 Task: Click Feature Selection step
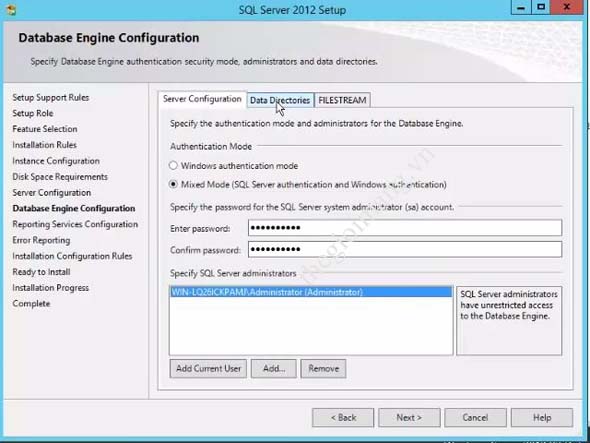tap(45, 129)
